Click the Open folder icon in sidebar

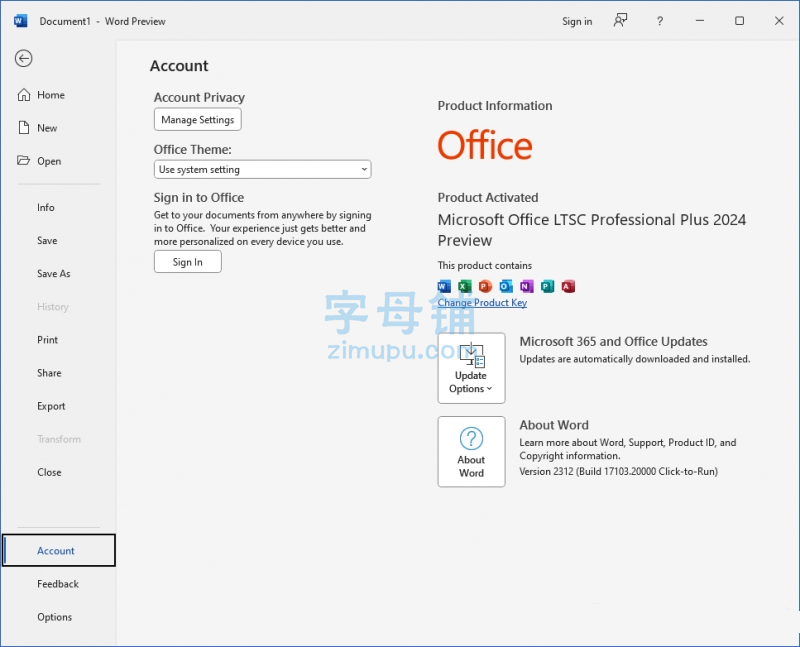coord(23,160)
